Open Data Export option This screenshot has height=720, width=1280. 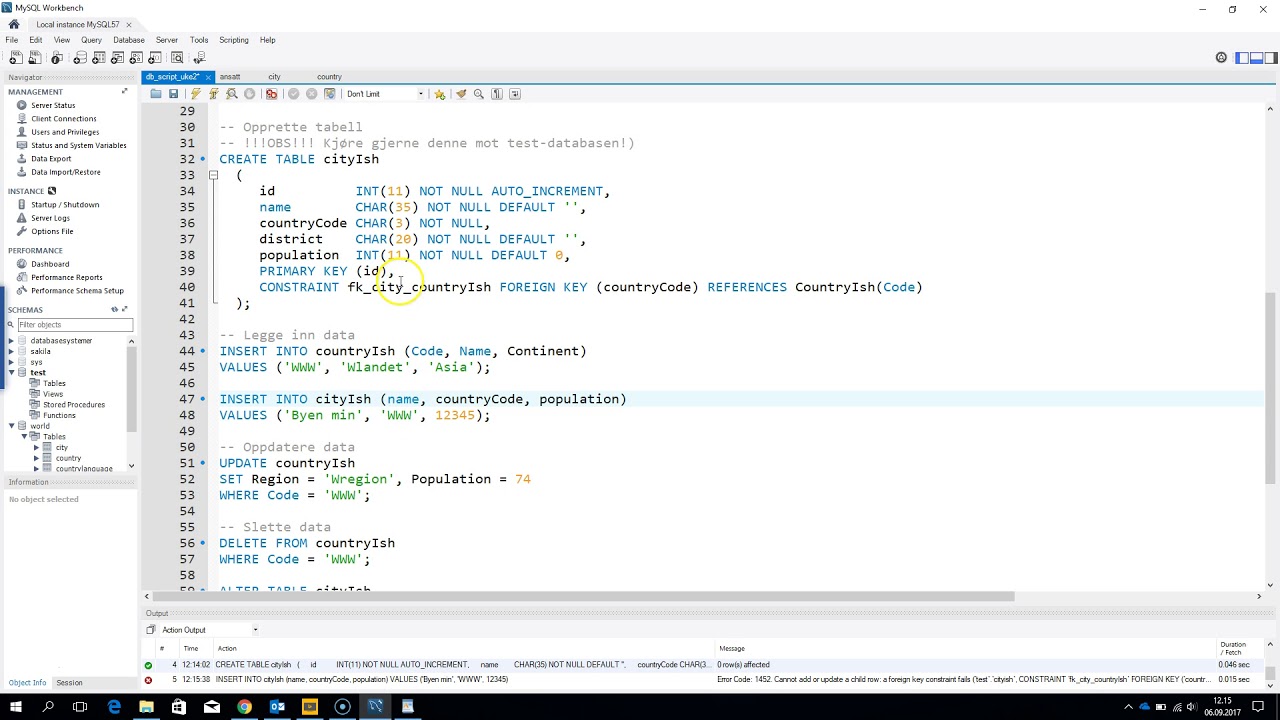point(51,158)
